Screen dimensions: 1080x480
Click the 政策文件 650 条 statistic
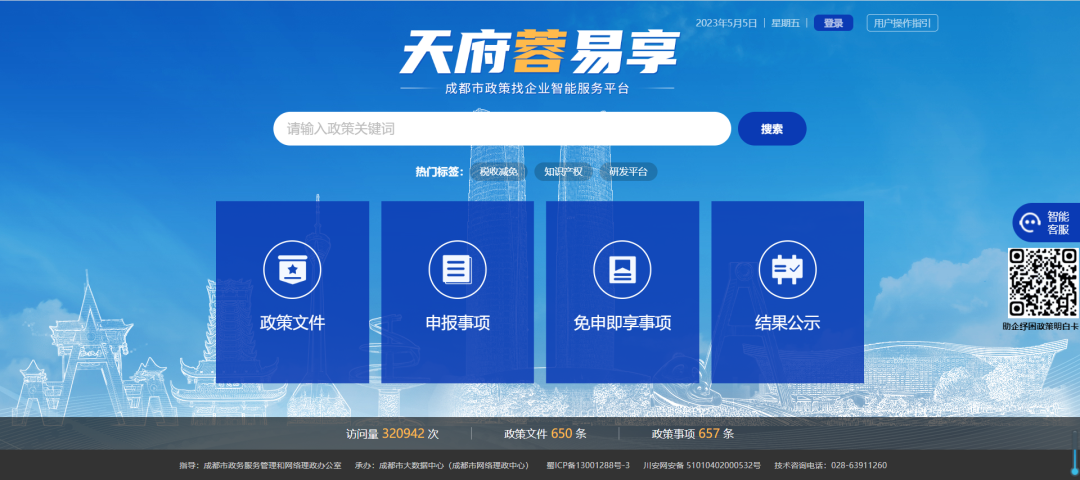tap(545, 434)
